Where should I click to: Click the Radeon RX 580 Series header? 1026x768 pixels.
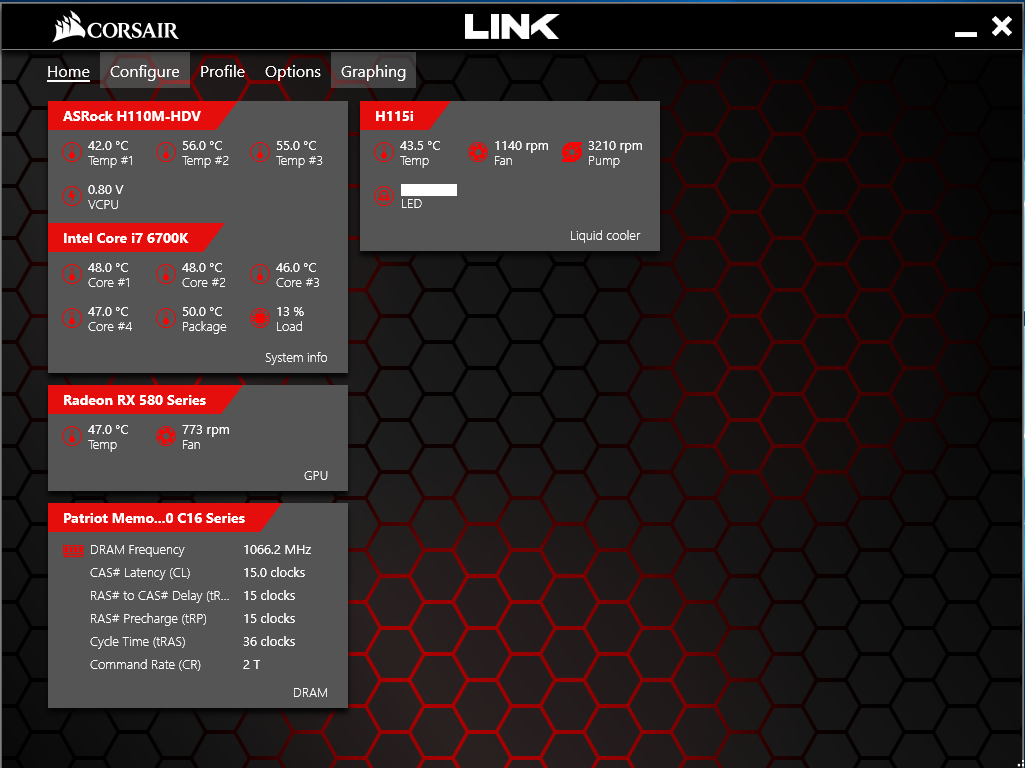[x=134, y=400]
